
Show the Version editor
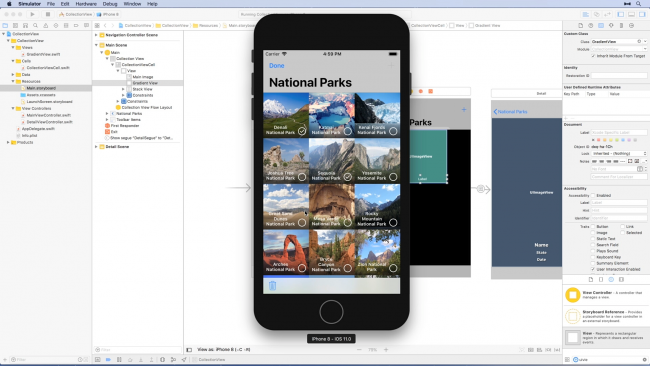point(607,15)
